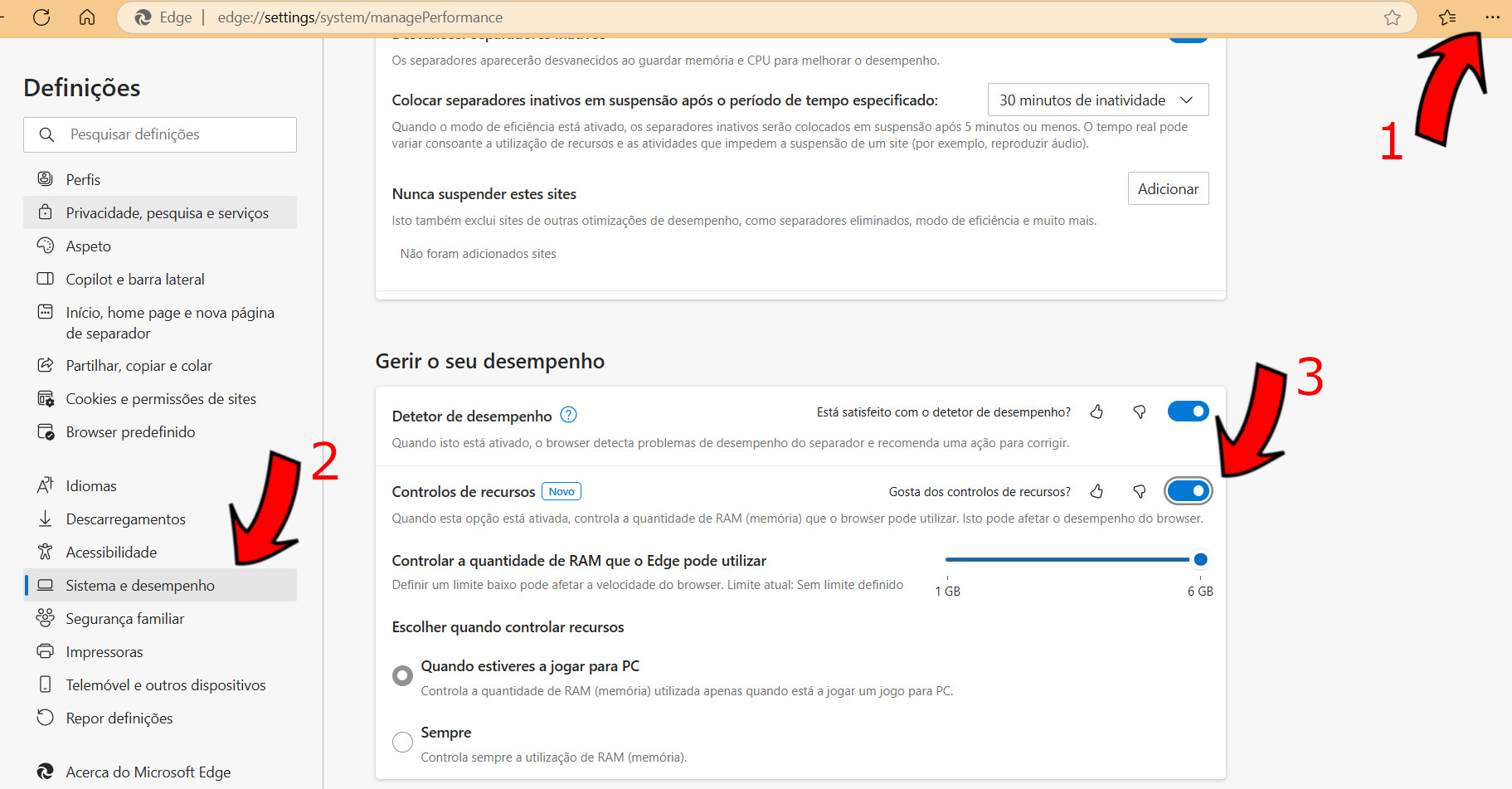Screen dimensions: 1512x789
Task: Open Início, home page e nova página
Action: tap(160, 323)
